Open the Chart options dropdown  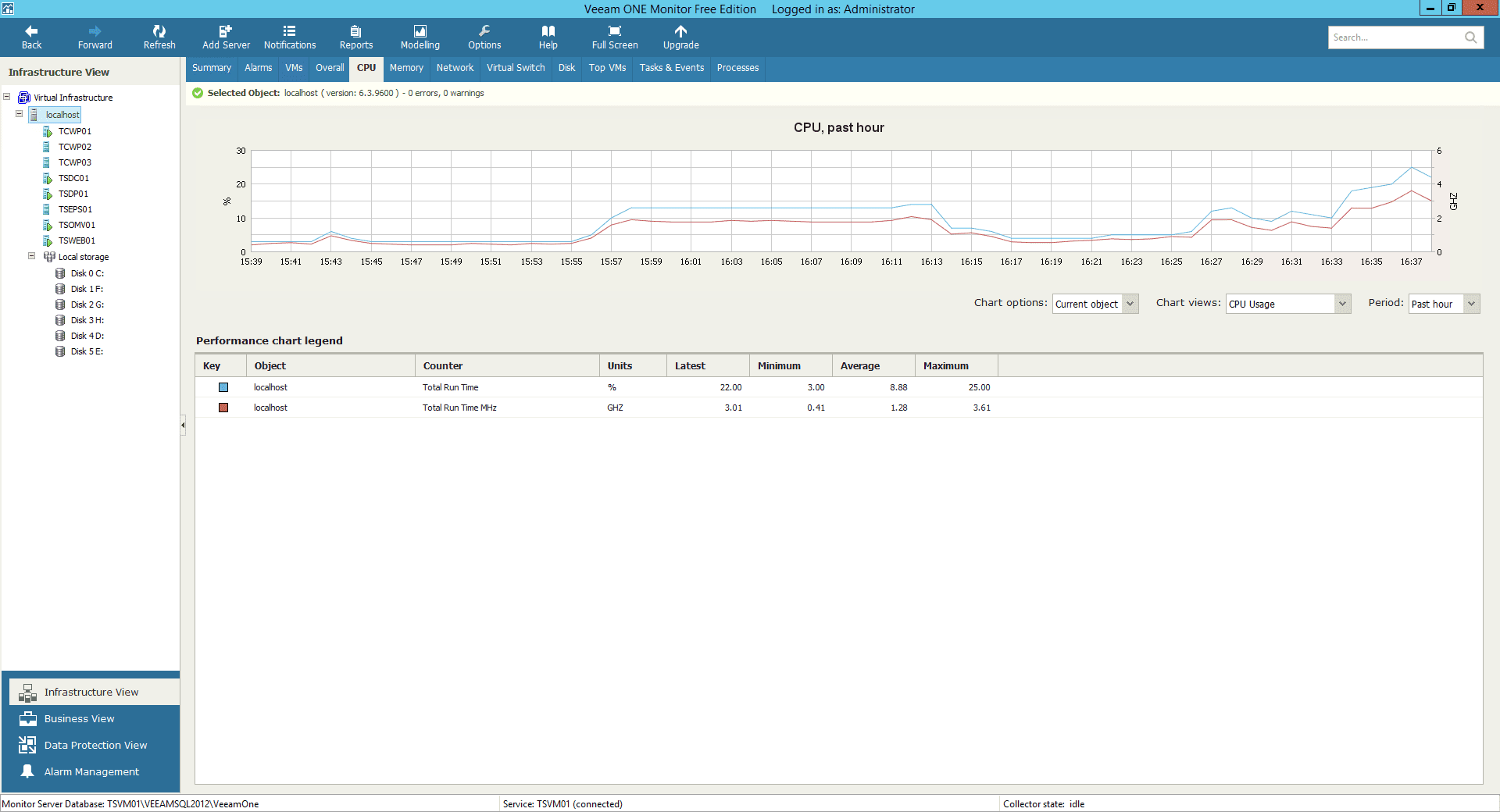[x=1095, y=304]
